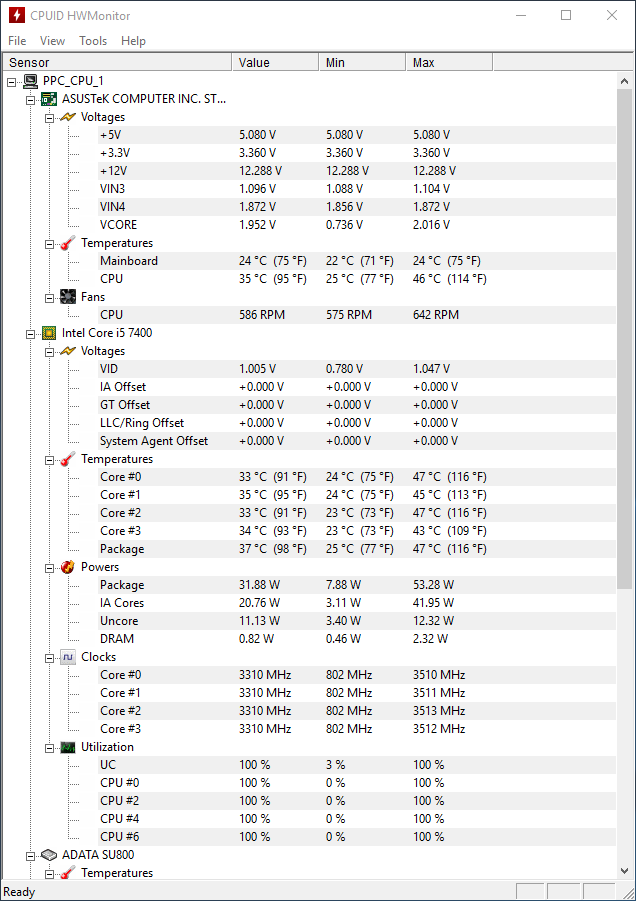Viewport: 636px width, 901px height.
Task: Select the IA Cores power row
Action: [x=356, y=603]
